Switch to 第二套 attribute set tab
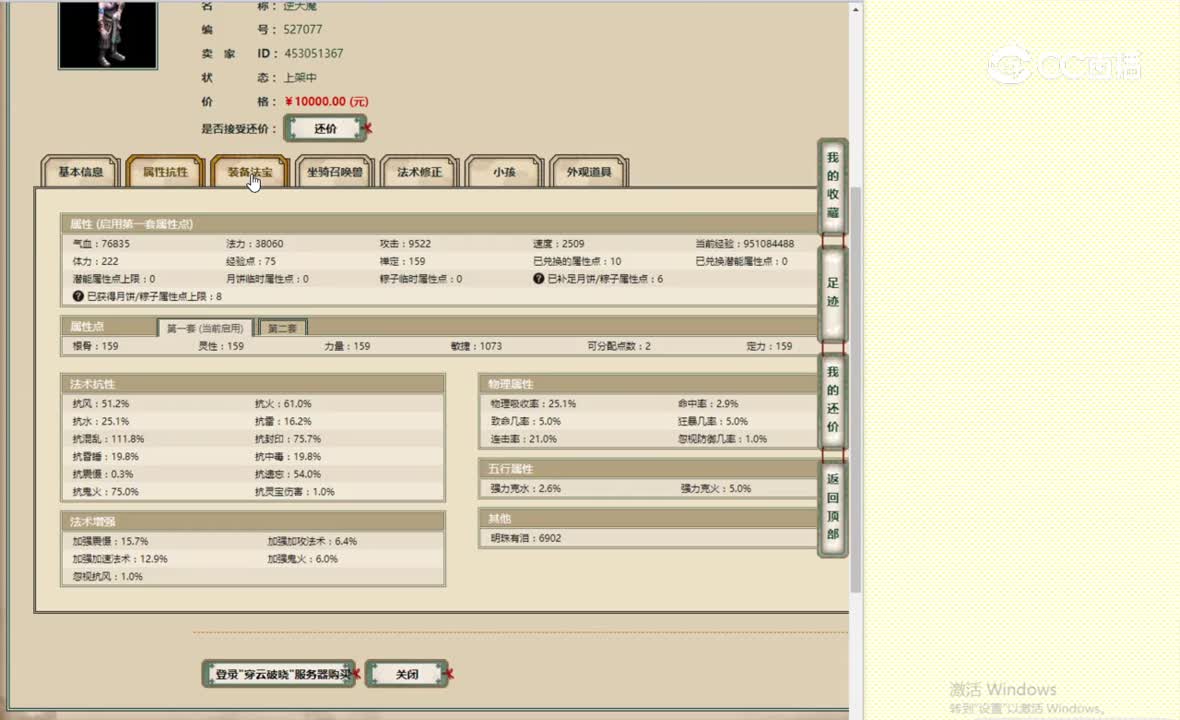Image resolution: width=1180 pixels, height=720 pixels. click(x=282, y=328)
